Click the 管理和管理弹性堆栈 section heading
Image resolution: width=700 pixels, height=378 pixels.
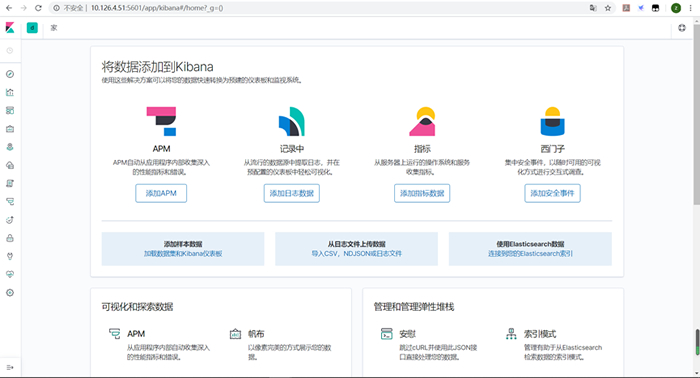point(413,307)
